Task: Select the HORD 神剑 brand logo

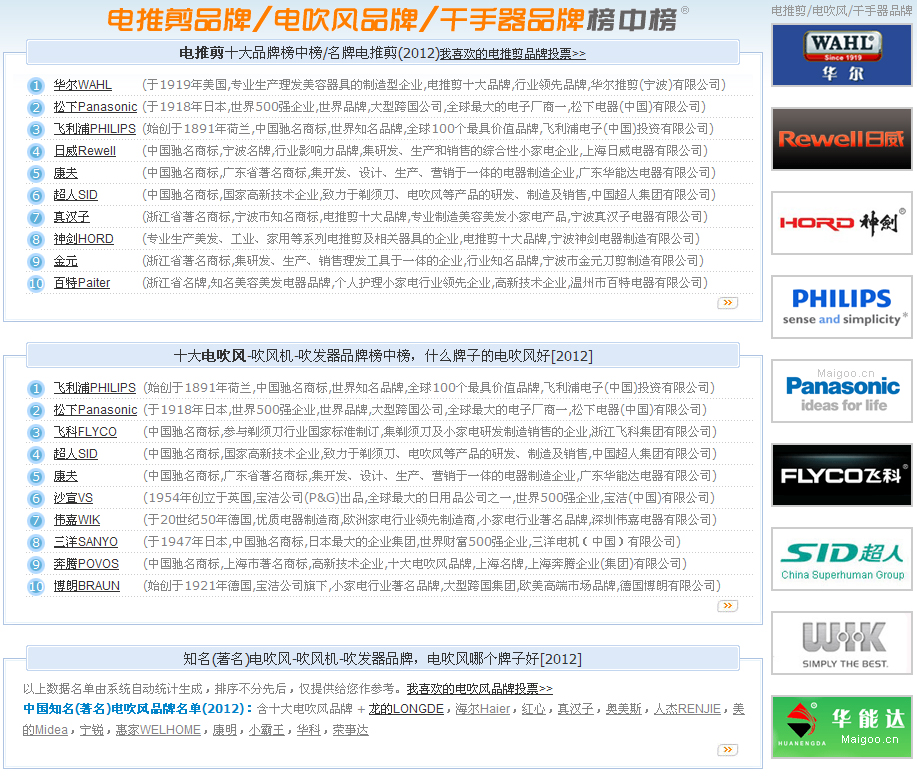Action: pos(842,223)
